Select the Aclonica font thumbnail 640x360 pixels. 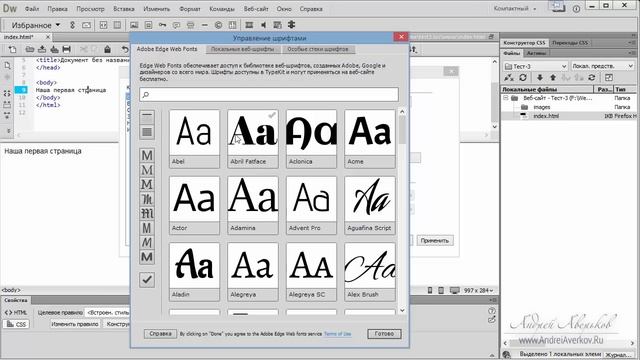(x=311, y=138)
